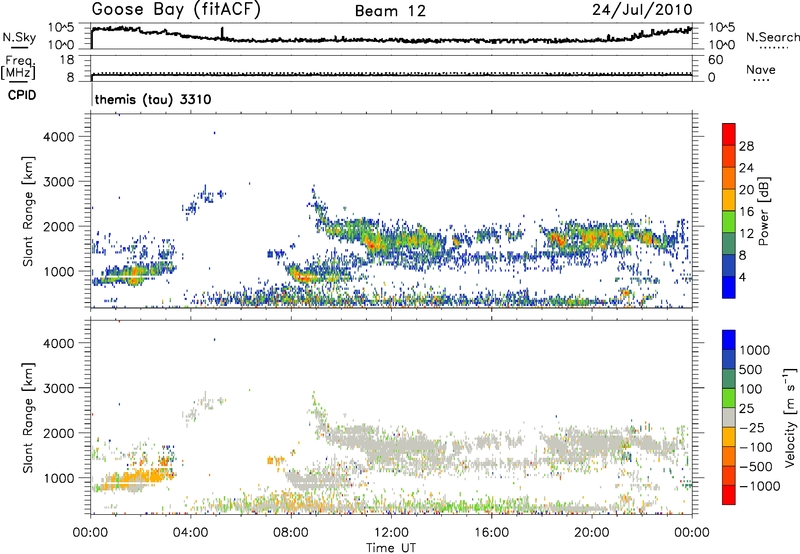This screenshot has width=800, height=554.
Task: Click the "04:00" time tick label
Action: pos(191,533)
